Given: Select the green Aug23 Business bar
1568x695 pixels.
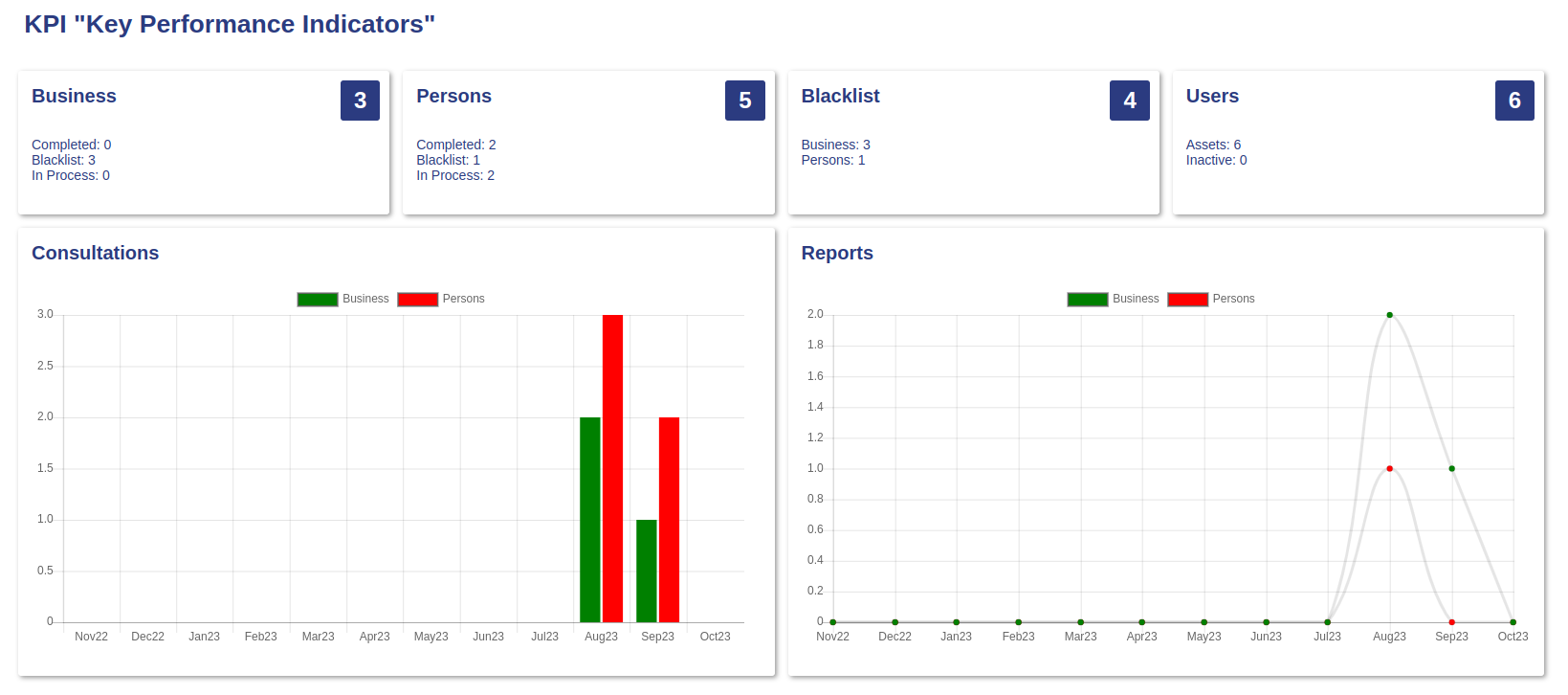Looking at the screenshot, I should (x=590, y=520).
